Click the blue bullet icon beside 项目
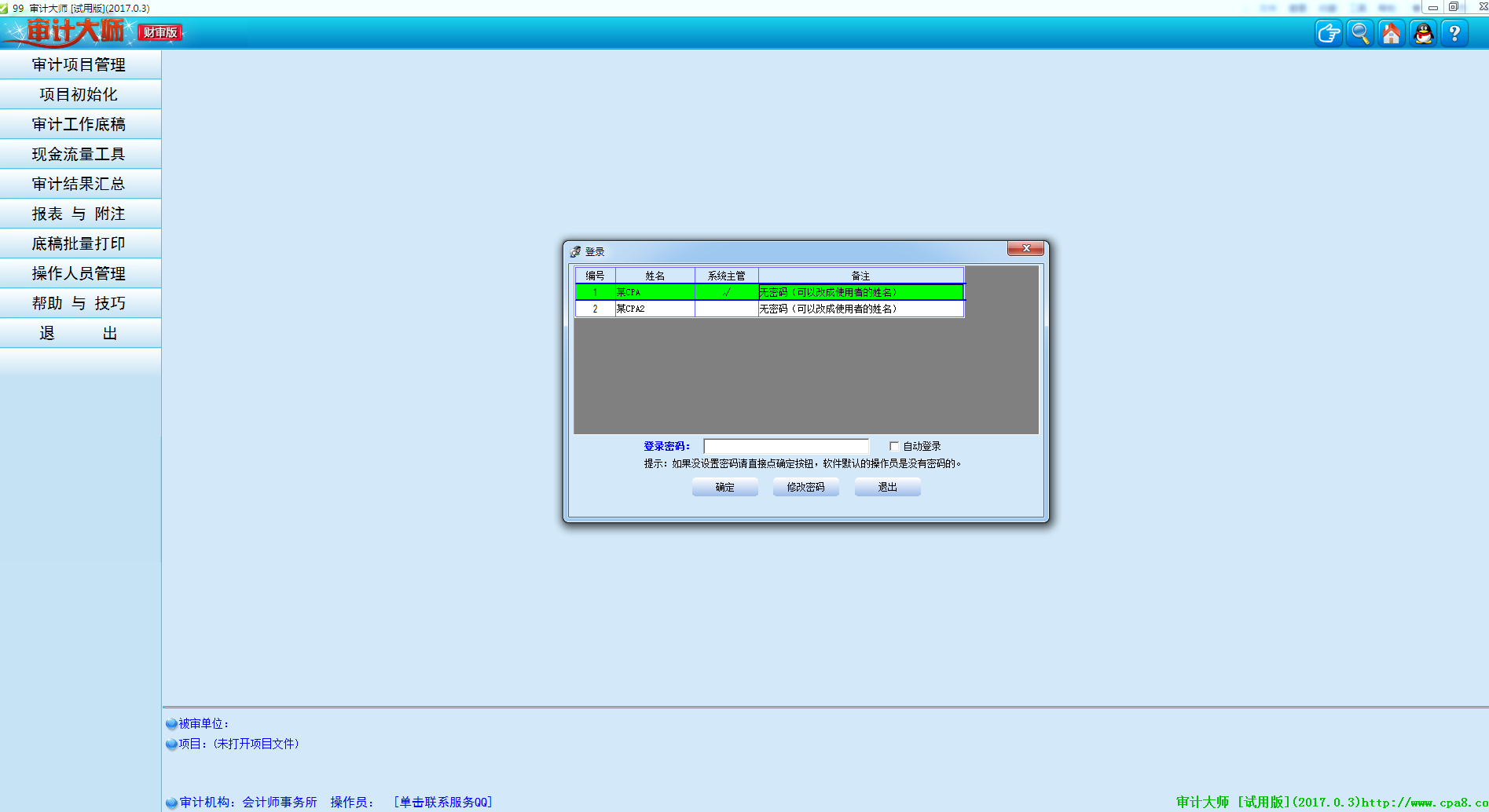 pyautogui.click(x=171, y=744)
